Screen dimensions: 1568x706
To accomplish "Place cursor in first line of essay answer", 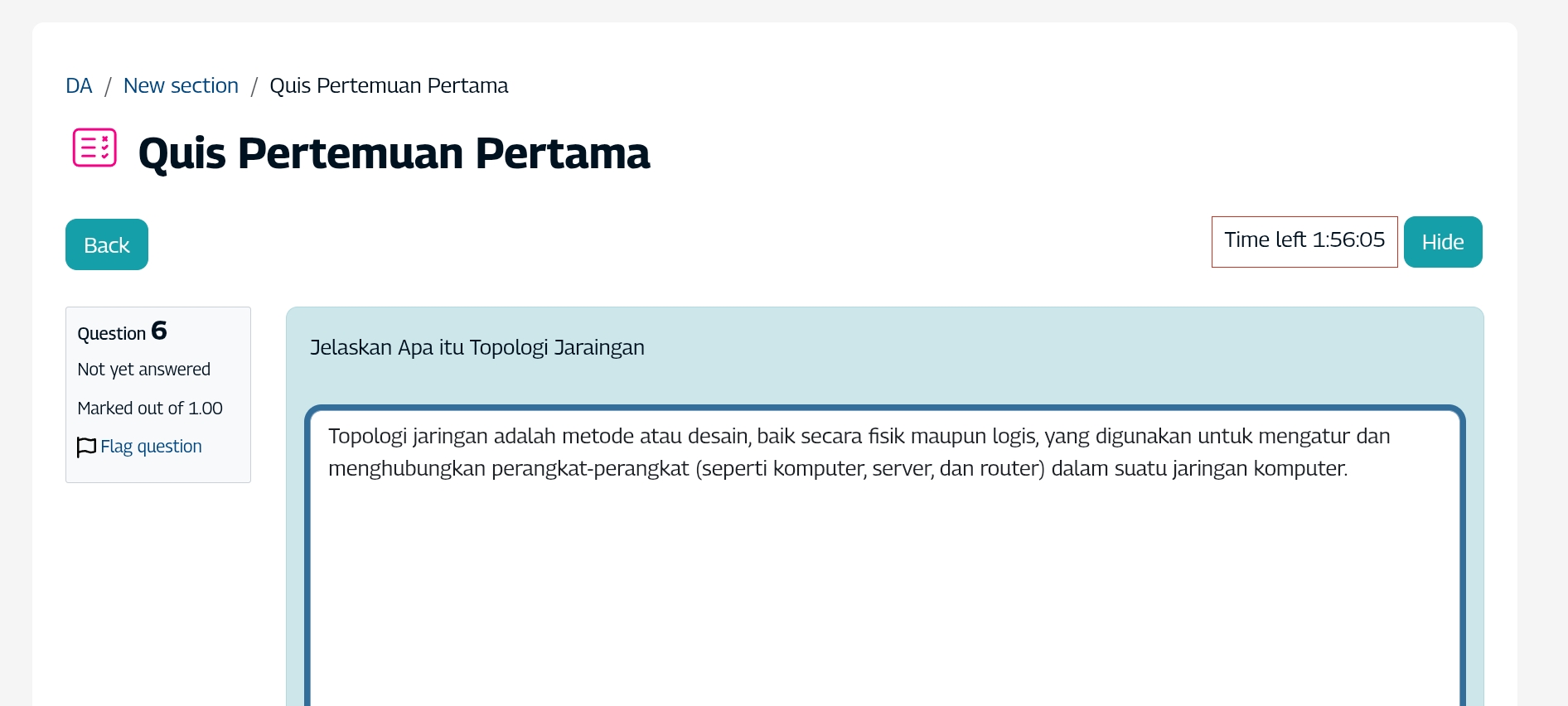I will click(x=859, y=436).
